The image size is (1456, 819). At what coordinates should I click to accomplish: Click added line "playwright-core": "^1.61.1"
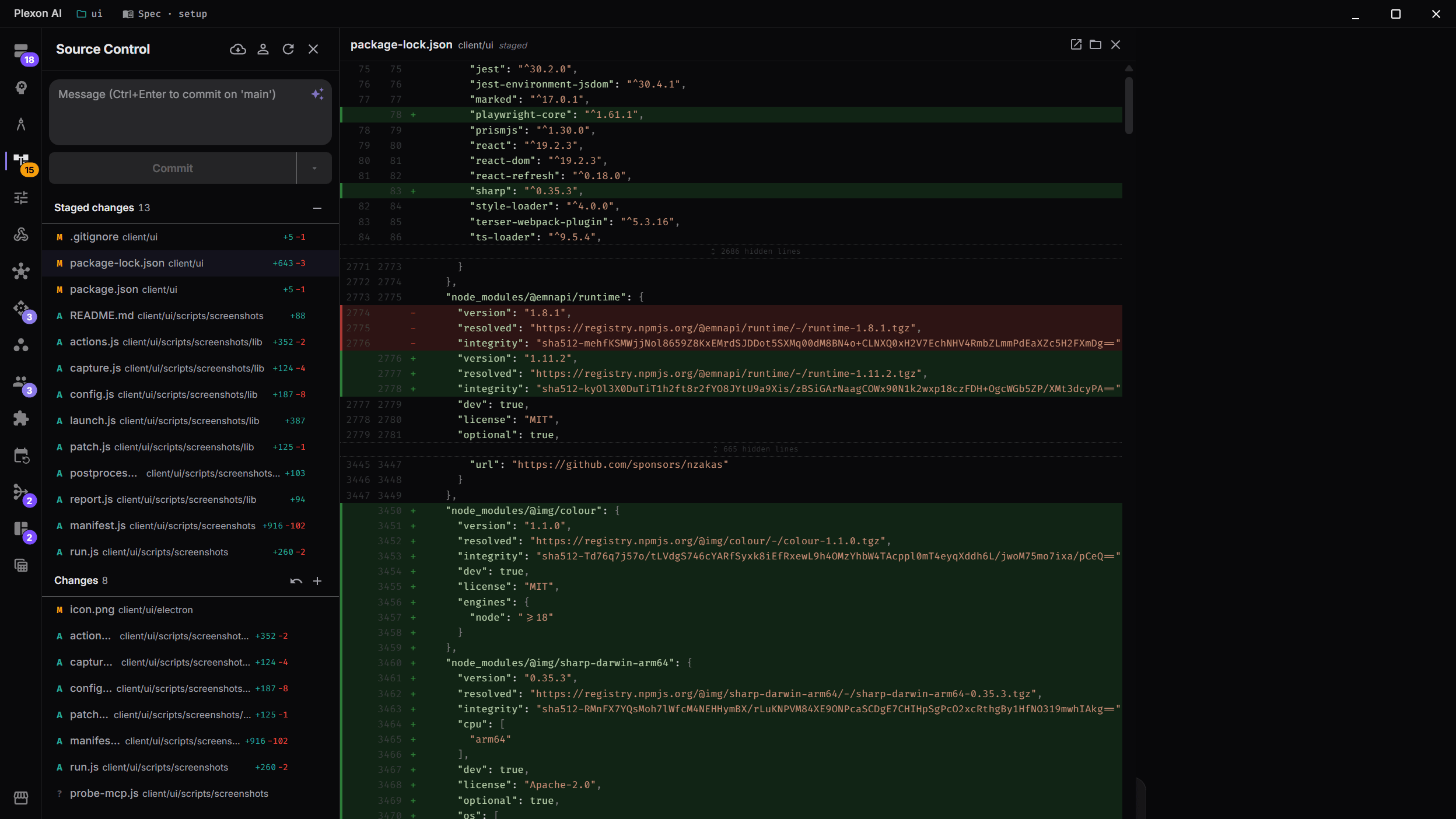pos(731,114)
